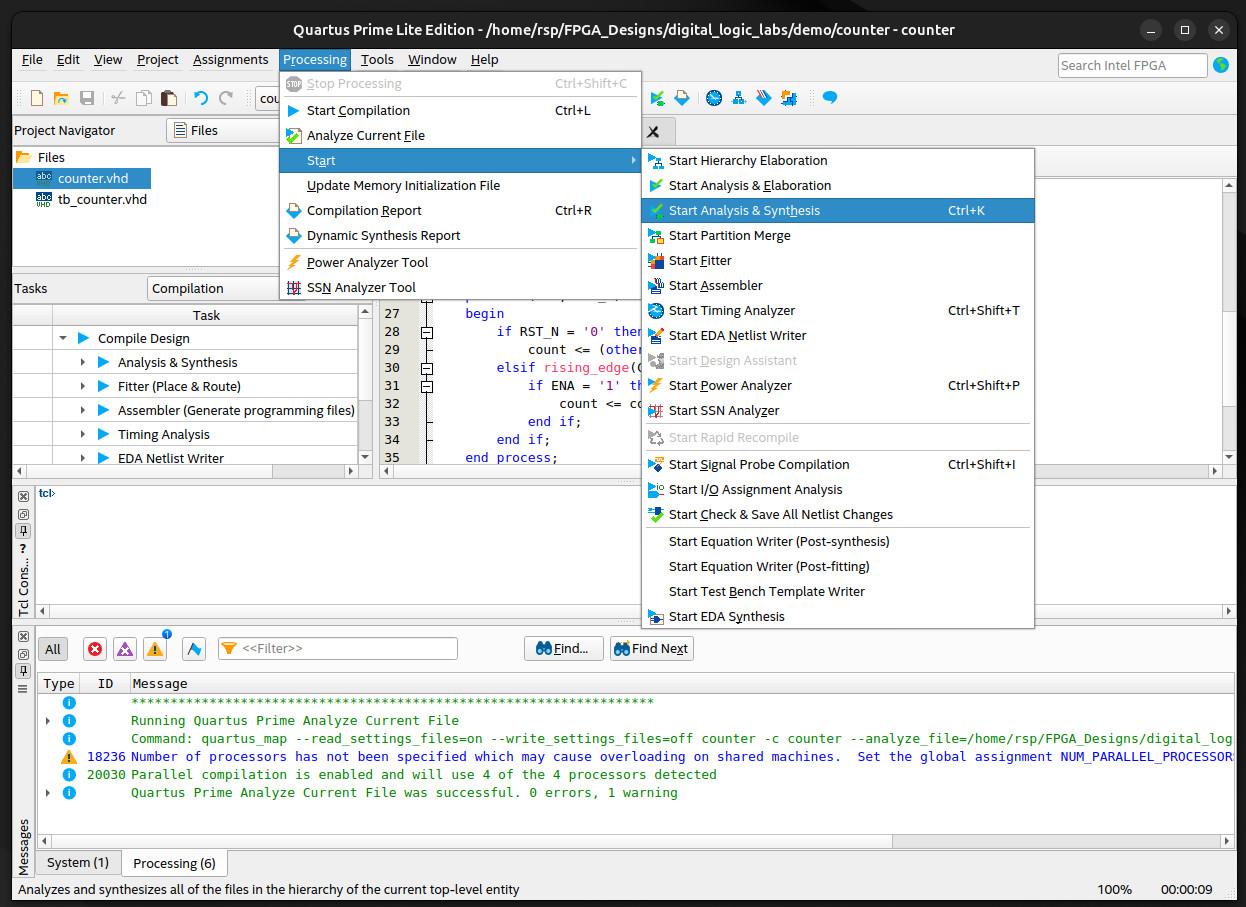Click the New file toolbar icon
Screen dimensions: 1246x907
(x=37, y=98)
